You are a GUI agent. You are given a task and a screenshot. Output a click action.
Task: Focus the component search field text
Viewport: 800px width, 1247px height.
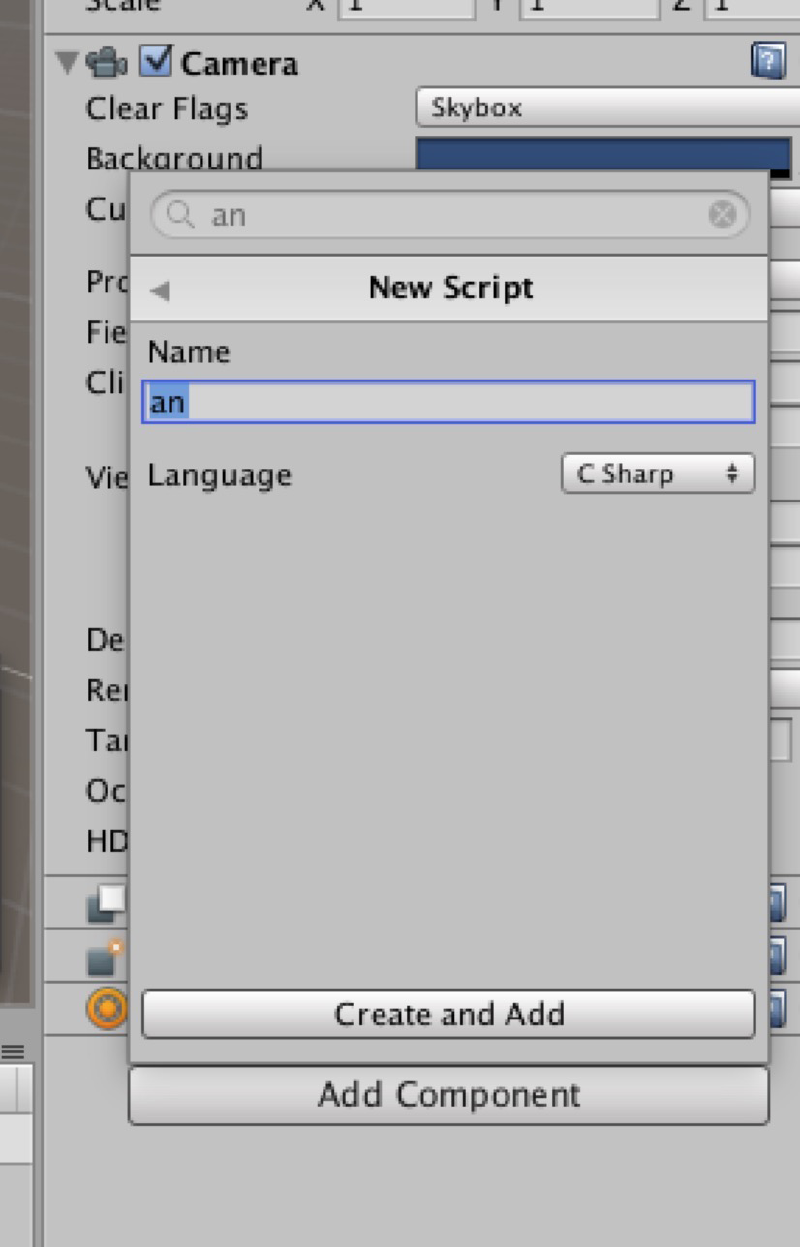(450, 215)
